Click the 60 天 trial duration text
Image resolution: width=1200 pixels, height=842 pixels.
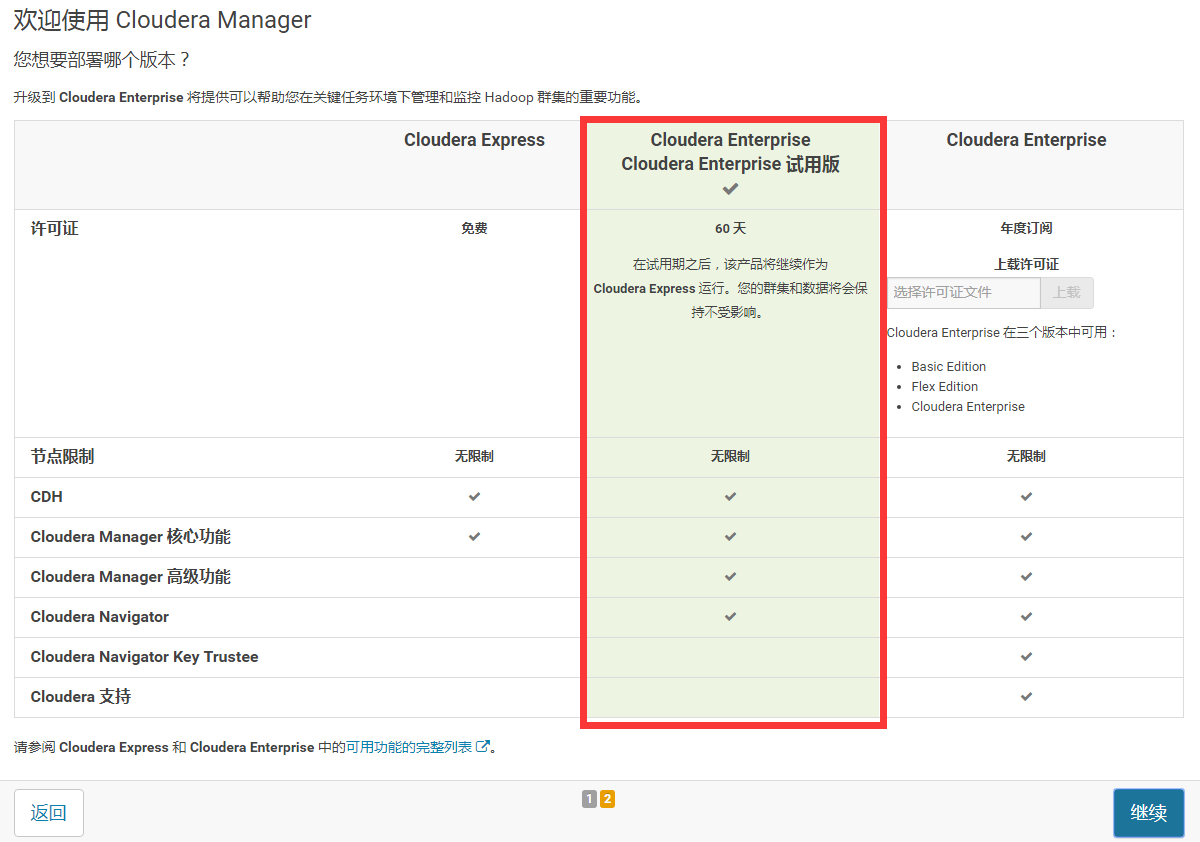coord(730,229)
